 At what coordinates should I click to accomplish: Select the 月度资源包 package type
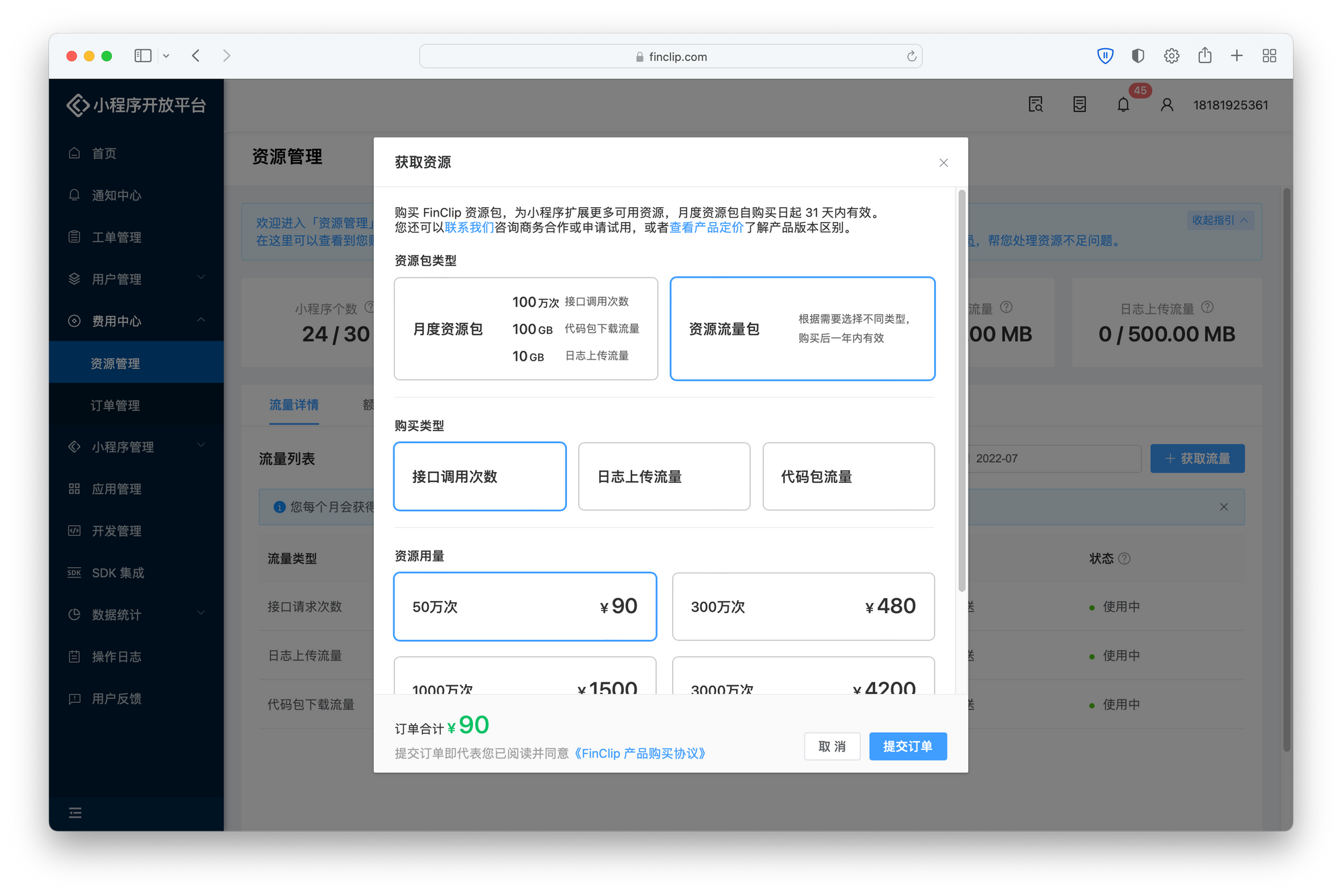click(526, 329)
